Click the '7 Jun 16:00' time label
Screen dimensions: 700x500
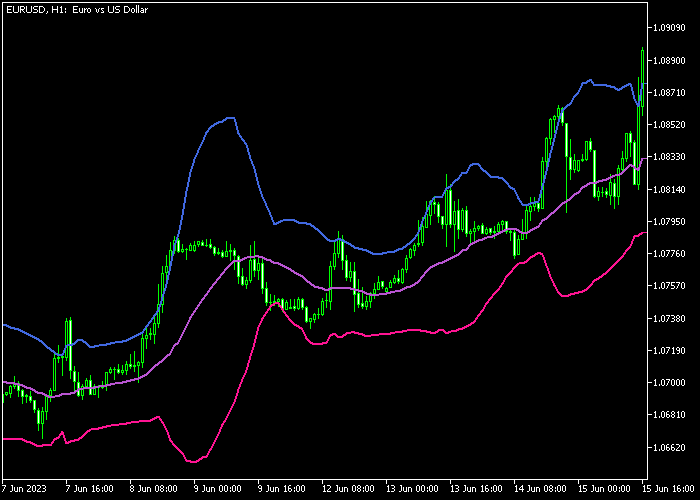(89, 489)
